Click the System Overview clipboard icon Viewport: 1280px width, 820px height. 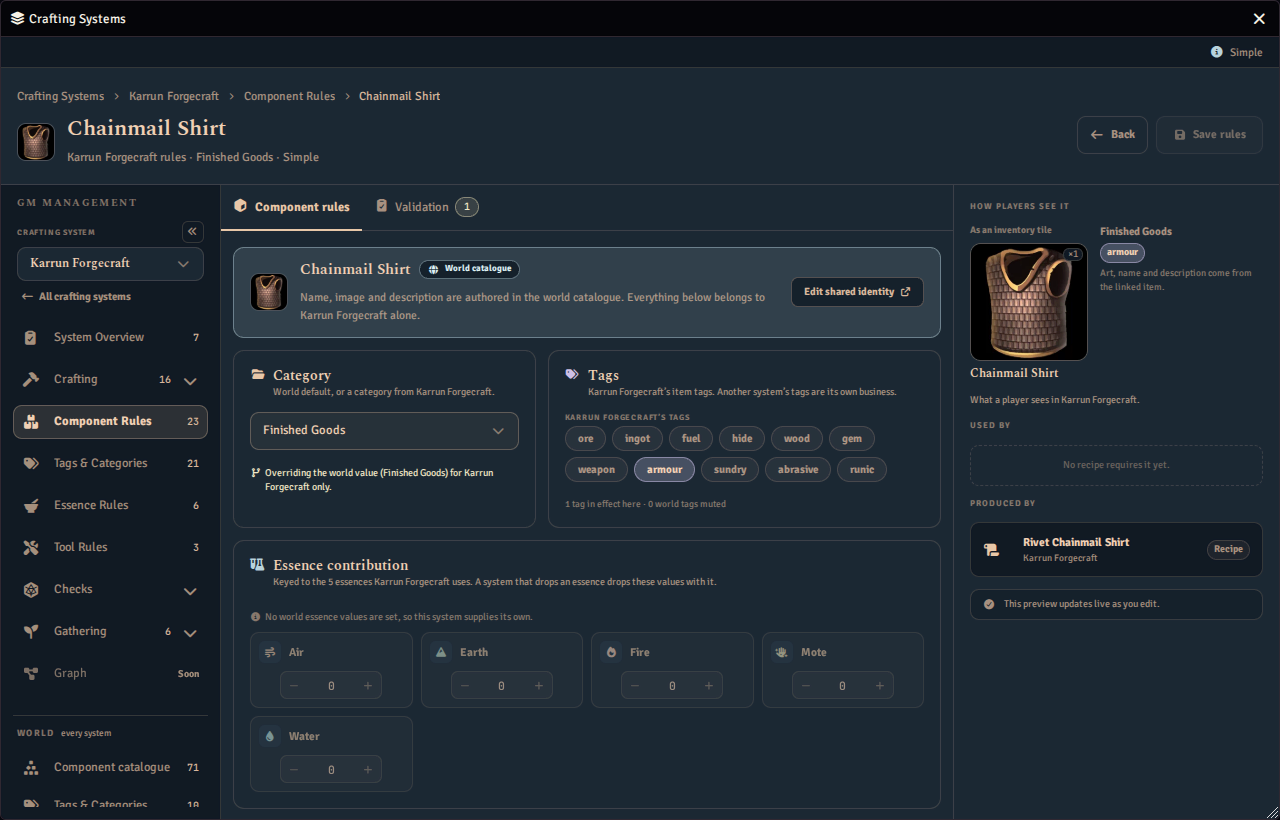[31, 338]
